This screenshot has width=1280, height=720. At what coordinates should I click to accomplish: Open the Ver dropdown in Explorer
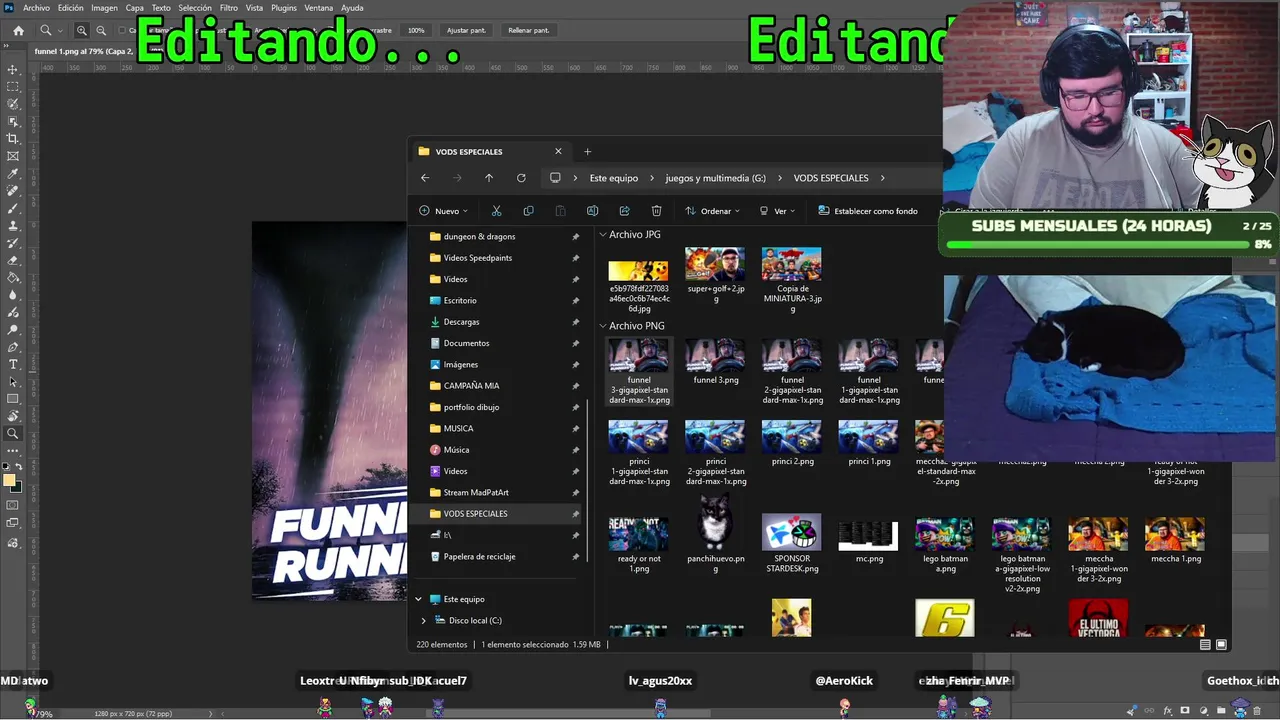coord(776,211)
